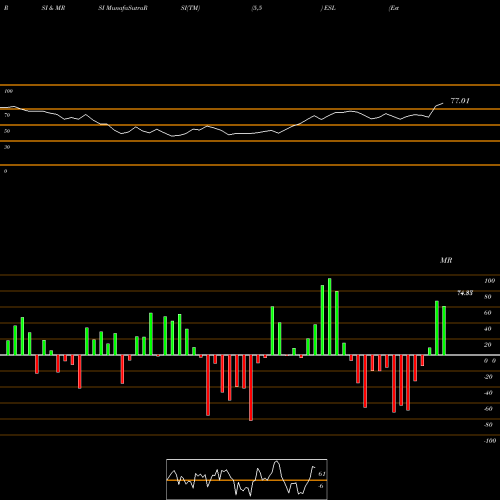This screenshot has width=500, height=500.
Task: Click the 40 label on MR axis
Action: 488,329
